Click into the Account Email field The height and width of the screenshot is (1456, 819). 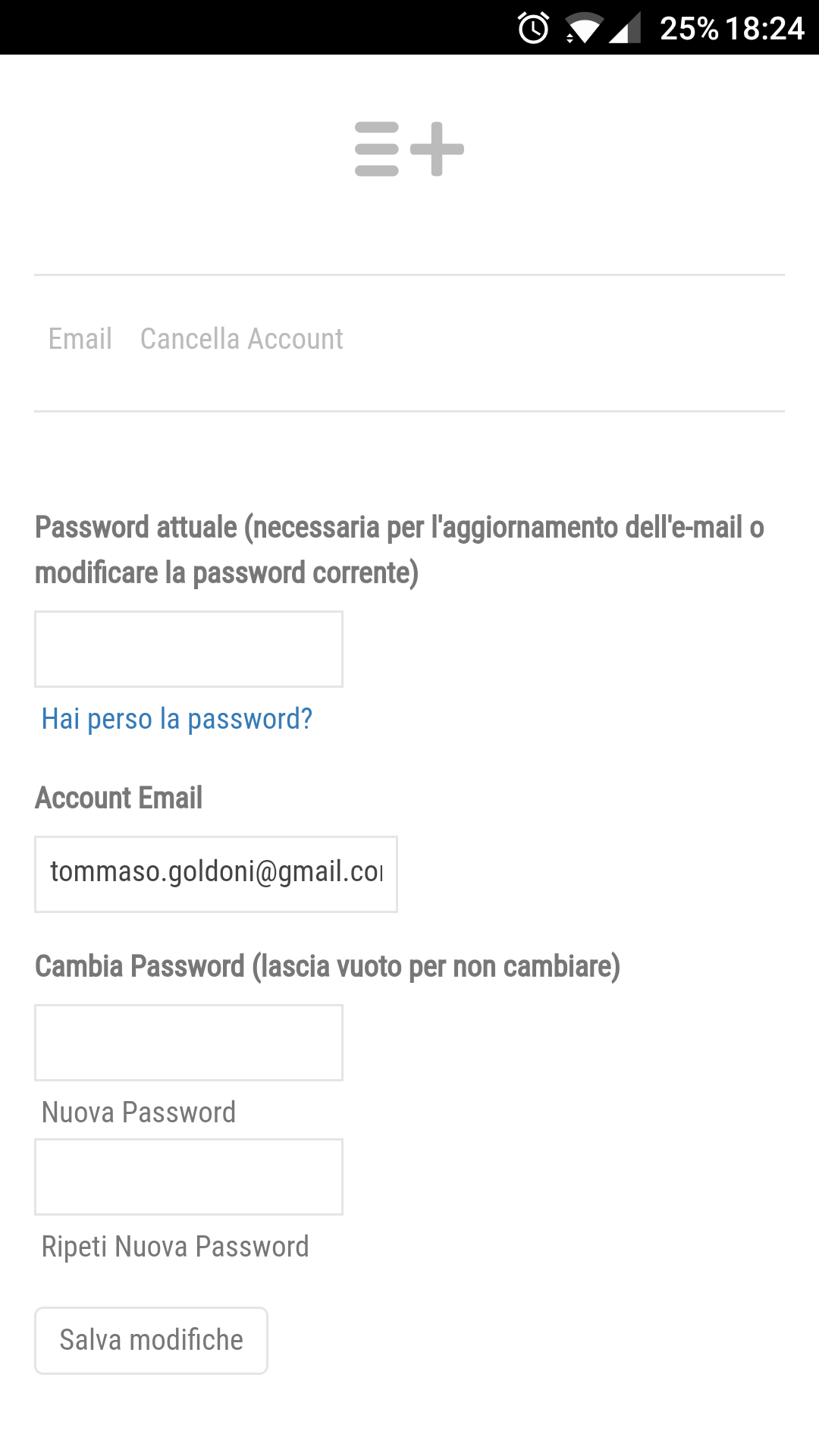216,874
